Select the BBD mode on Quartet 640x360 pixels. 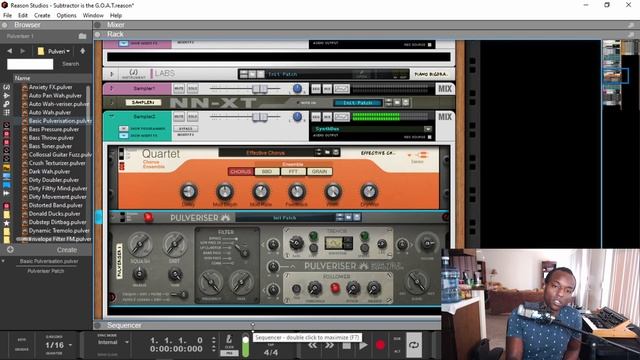[x=267, y=172]
